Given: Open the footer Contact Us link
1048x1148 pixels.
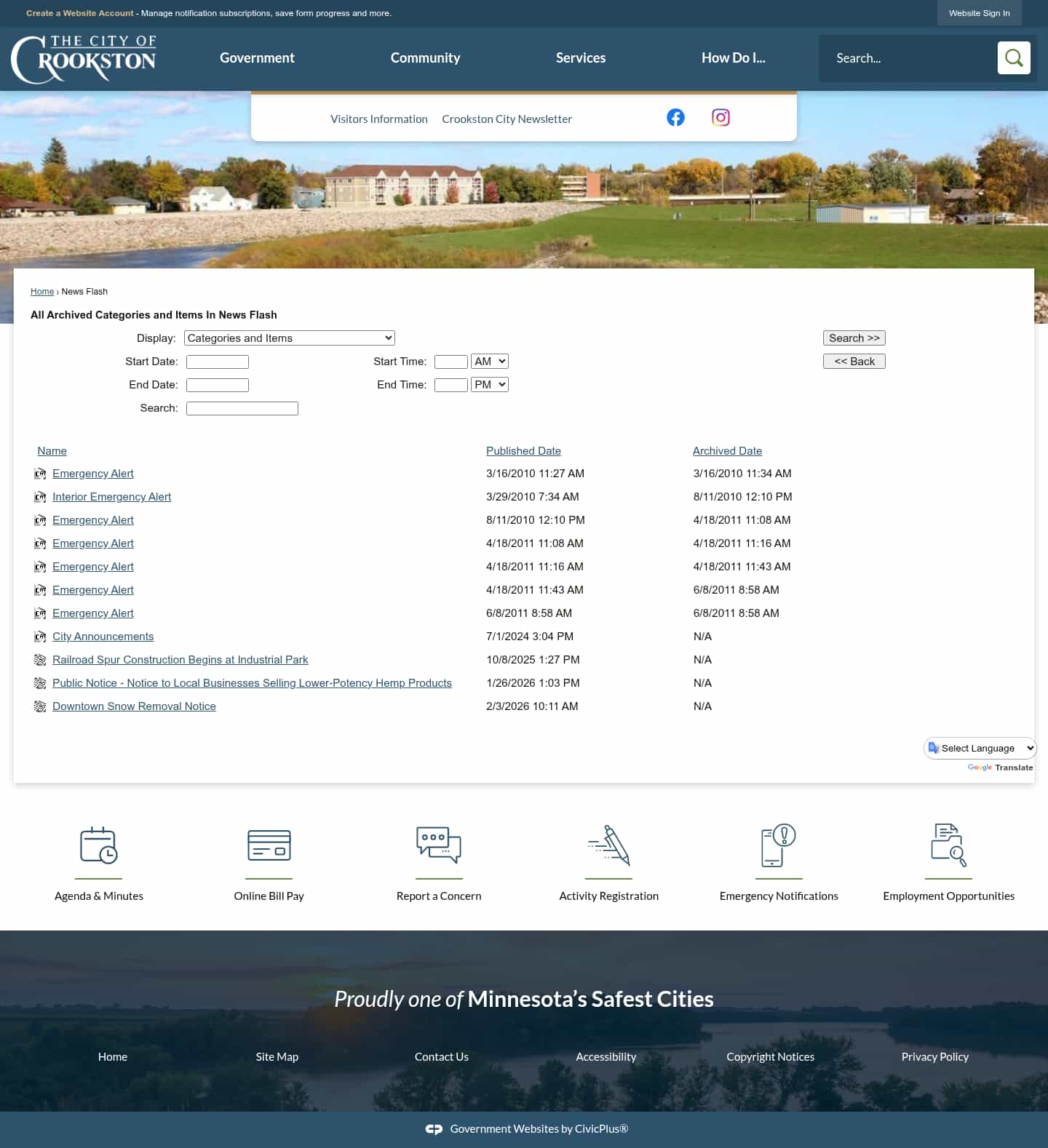Looking at the screenshot, I should point(442,1056).
